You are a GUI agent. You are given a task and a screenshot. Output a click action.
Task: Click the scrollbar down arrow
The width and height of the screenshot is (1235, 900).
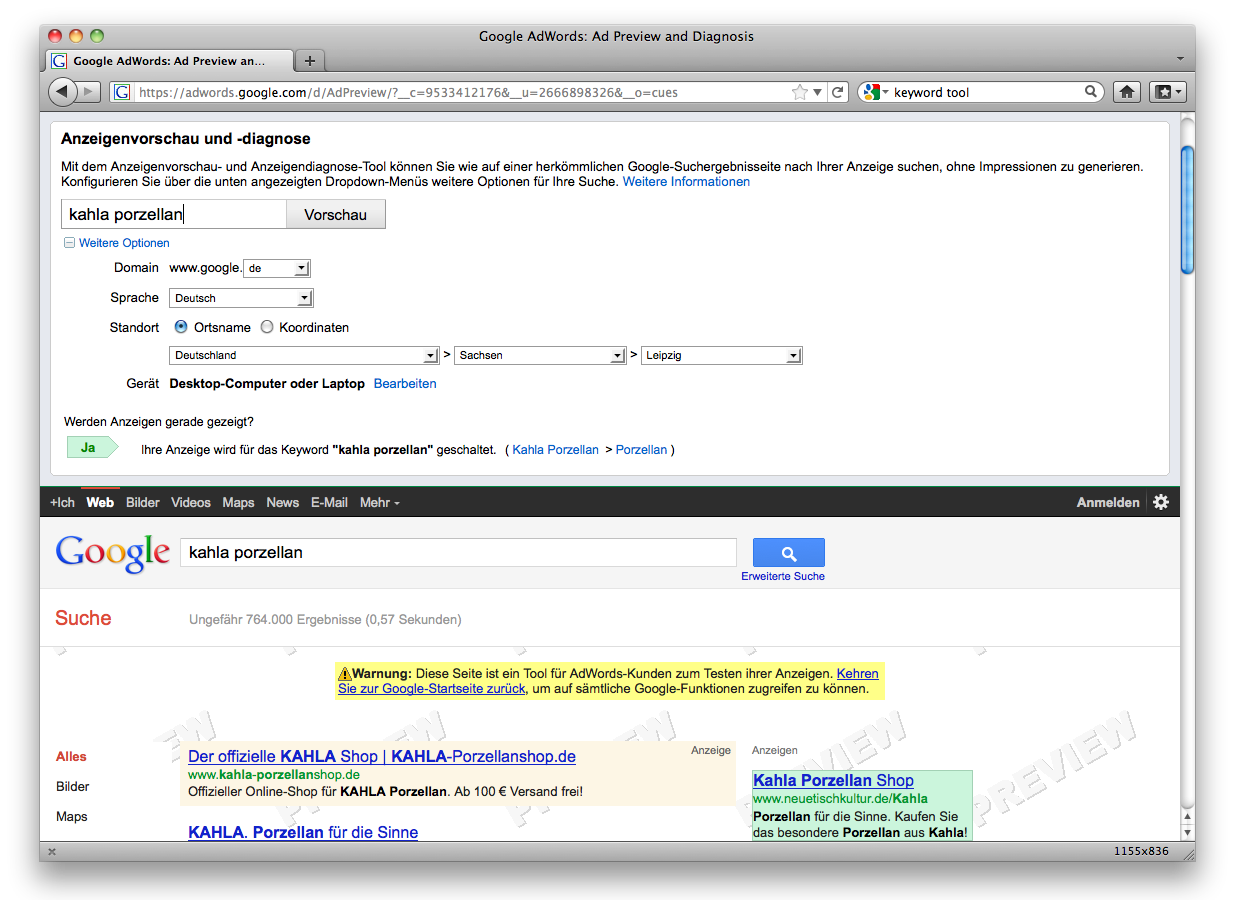tap(1187, 832)
